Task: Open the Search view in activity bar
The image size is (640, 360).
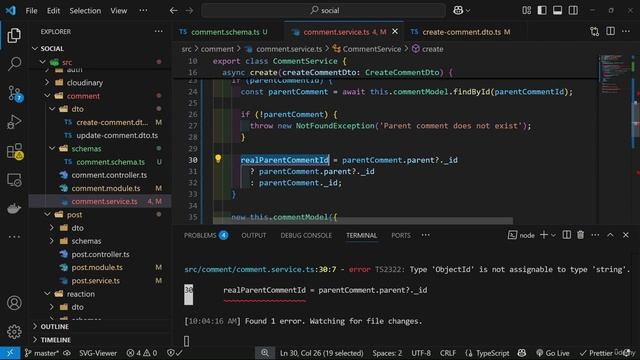Action: click(x=14, y=64)
